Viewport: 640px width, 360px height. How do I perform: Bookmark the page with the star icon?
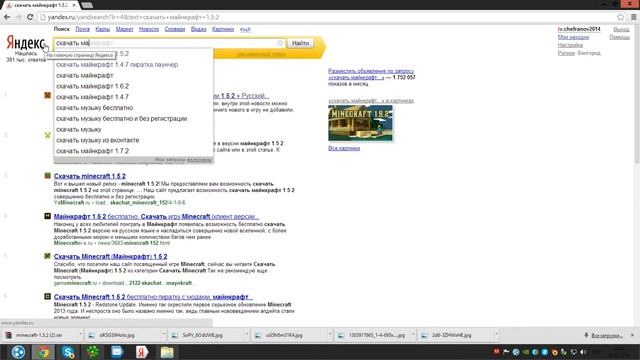point(620,17)
